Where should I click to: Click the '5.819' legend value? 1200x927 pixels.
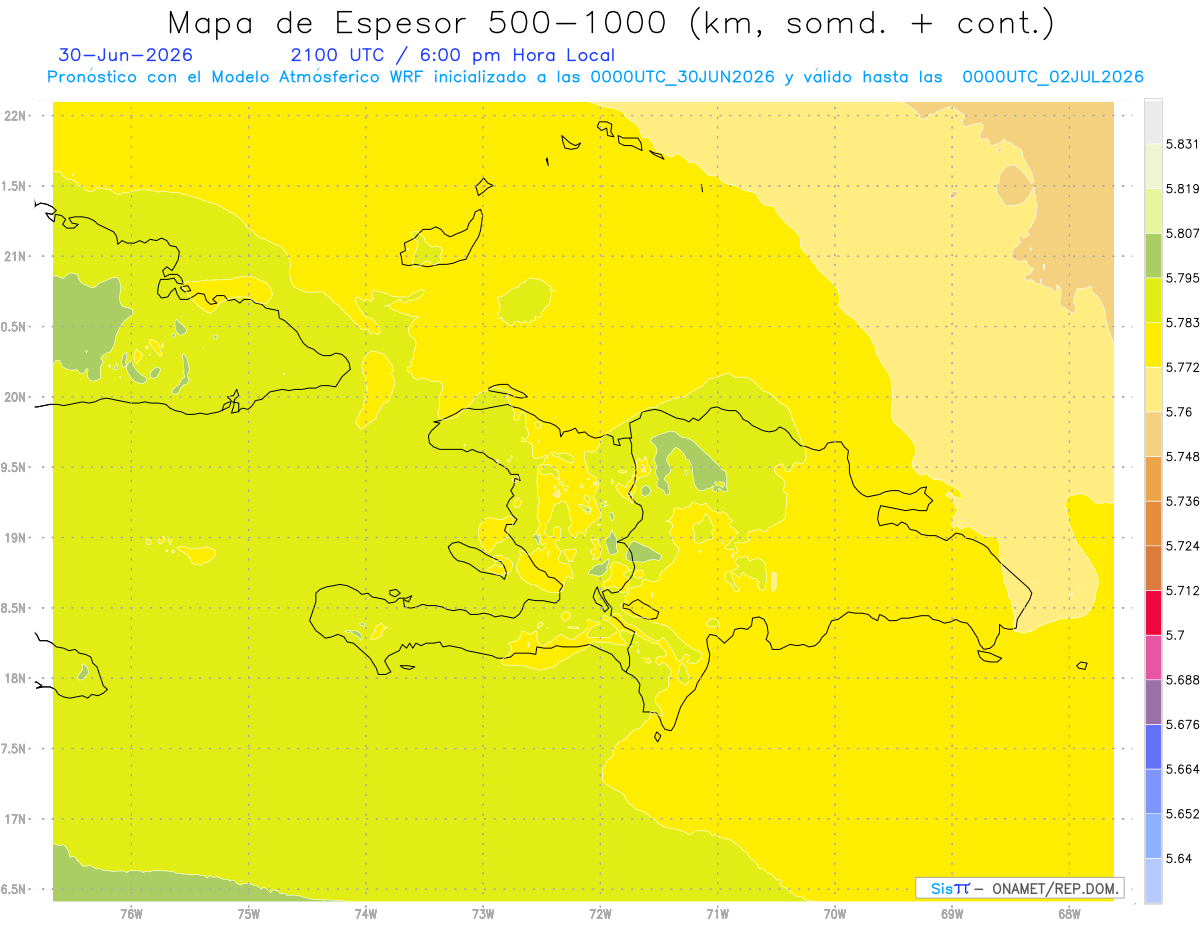[x=1183, y=189]
